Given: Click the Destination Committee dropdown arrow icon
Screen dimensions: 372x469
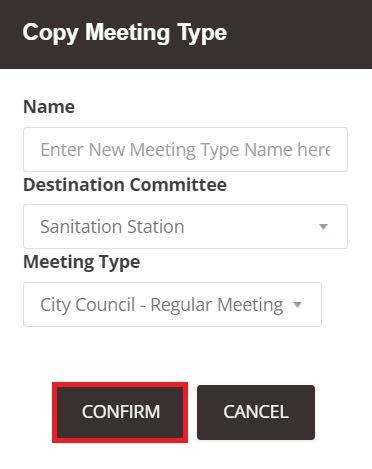Looking at the screenshot, I should click(323, 227).
